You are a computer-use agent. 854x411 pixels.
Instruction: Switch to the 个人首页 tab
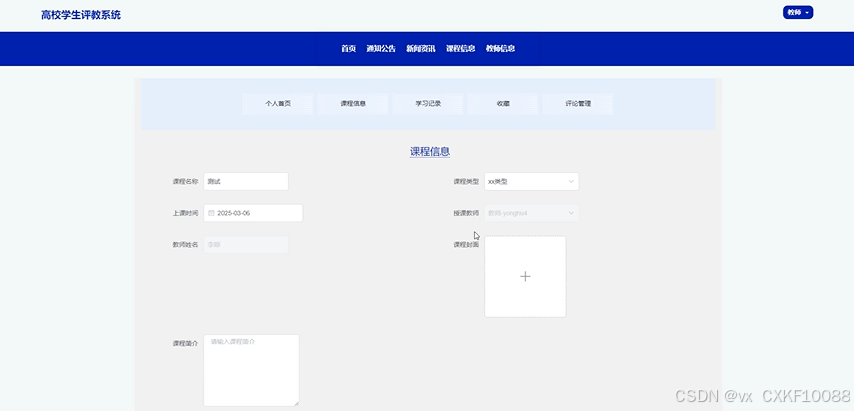point(278,104)
